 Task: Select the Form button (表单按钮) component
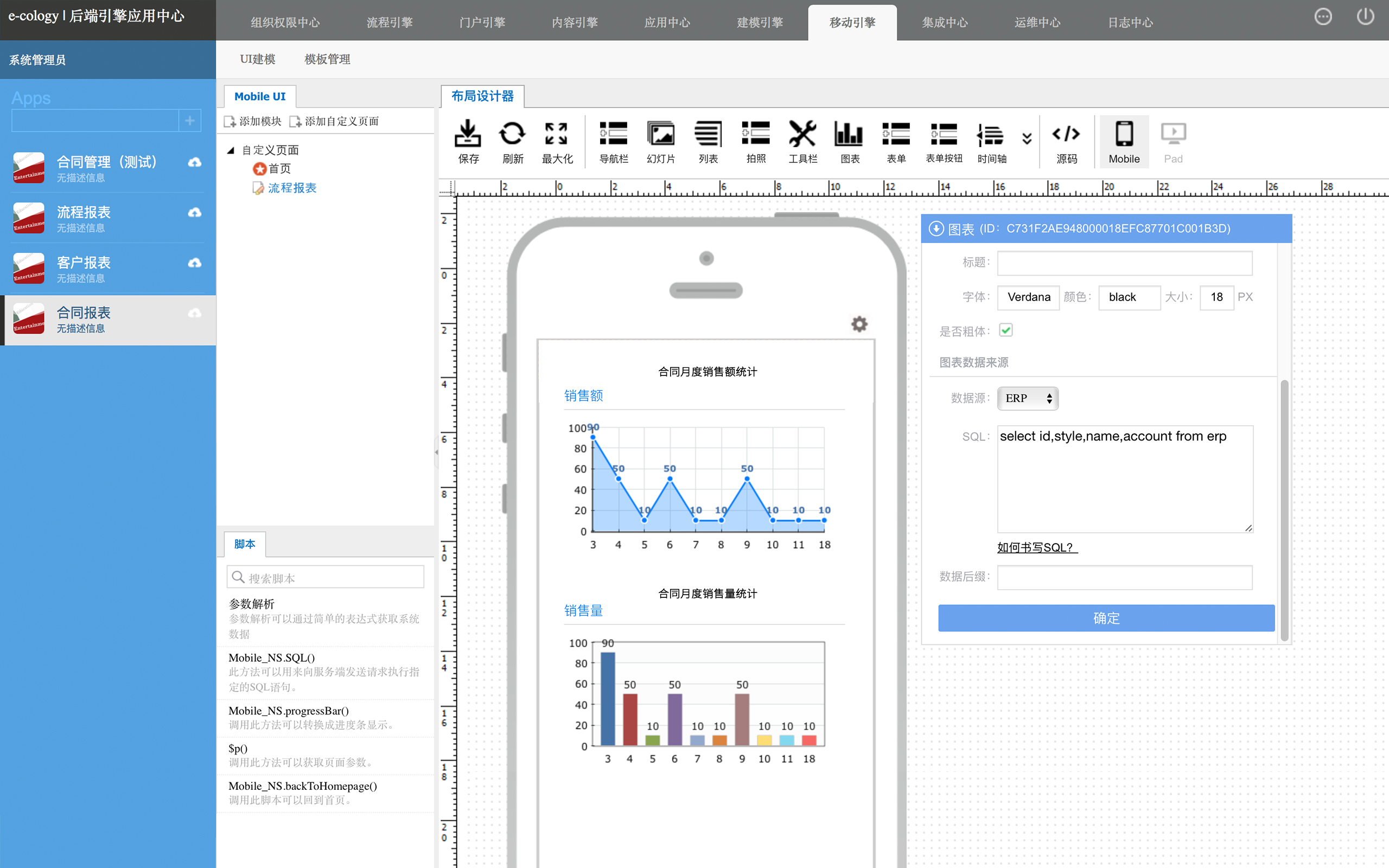944,141
